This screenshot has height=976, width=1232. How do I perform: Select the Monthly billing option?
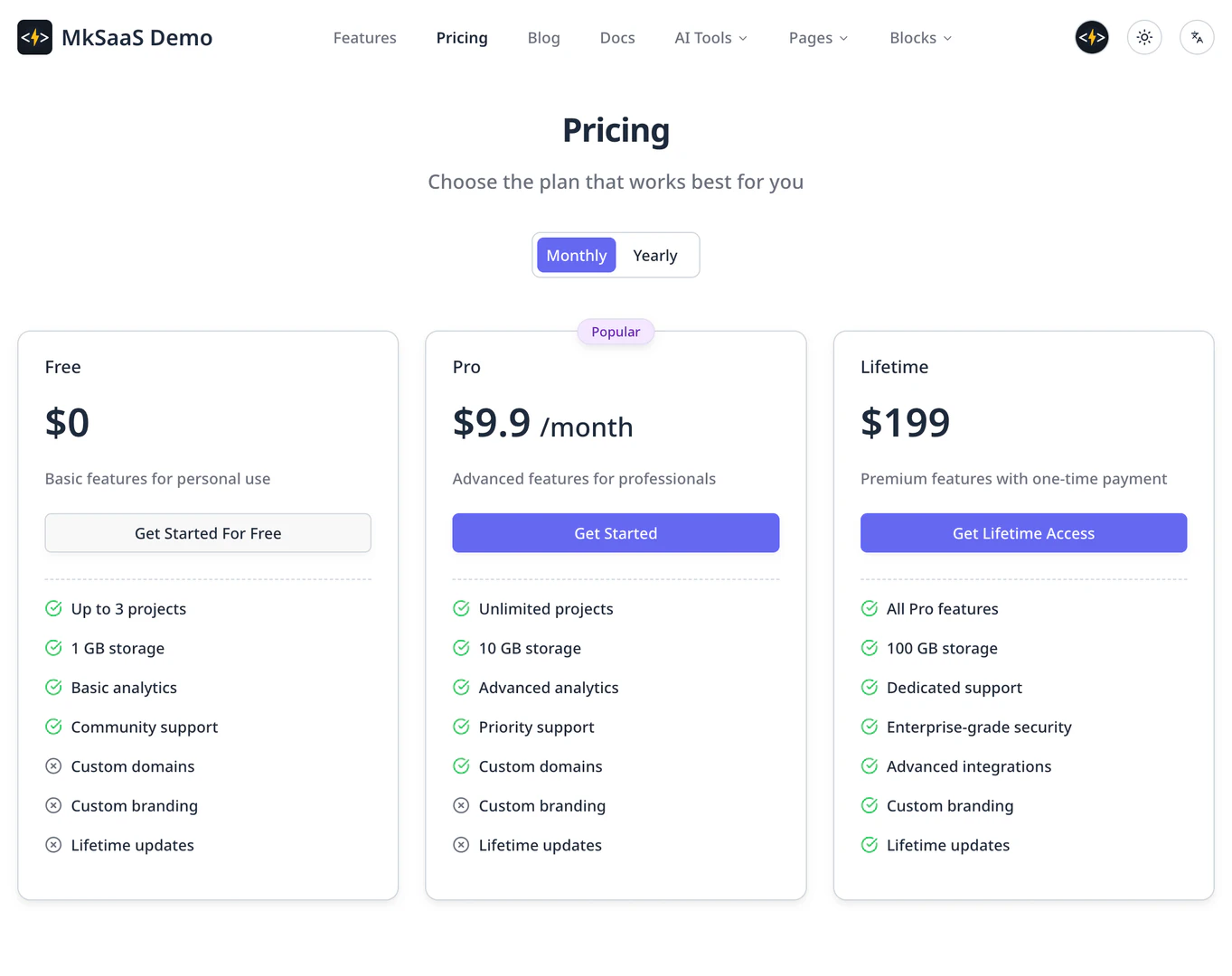576,255
